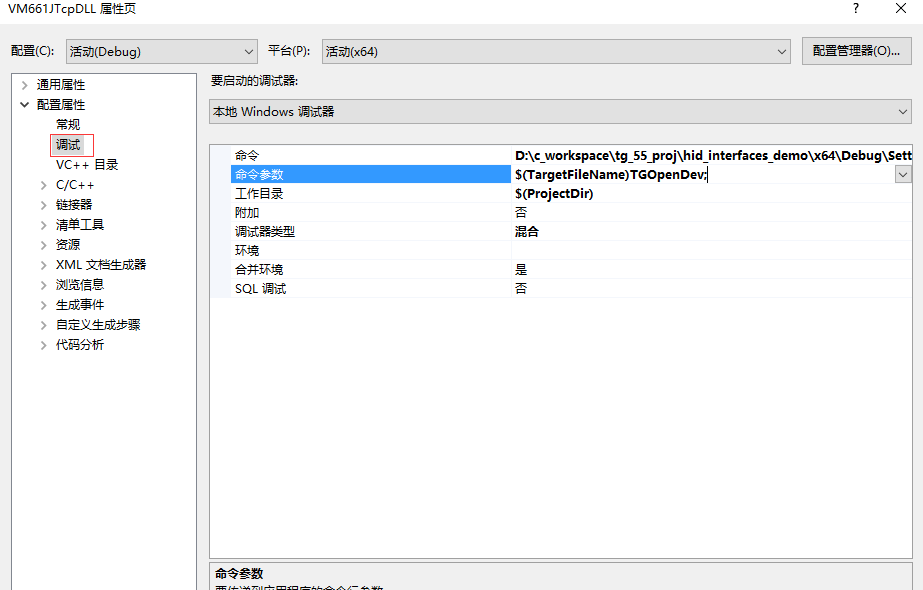The width and height of the screenshot is (923, 590).
Task: Click the 调试器类型 property row label
Action: [265, 231]
